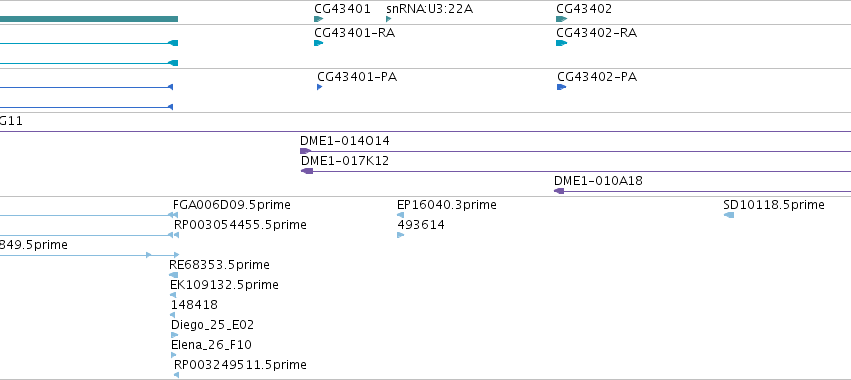Click the CG43401-RA transcript arrow
This screenshot has height=380, width=851.
tap(319, 43)
